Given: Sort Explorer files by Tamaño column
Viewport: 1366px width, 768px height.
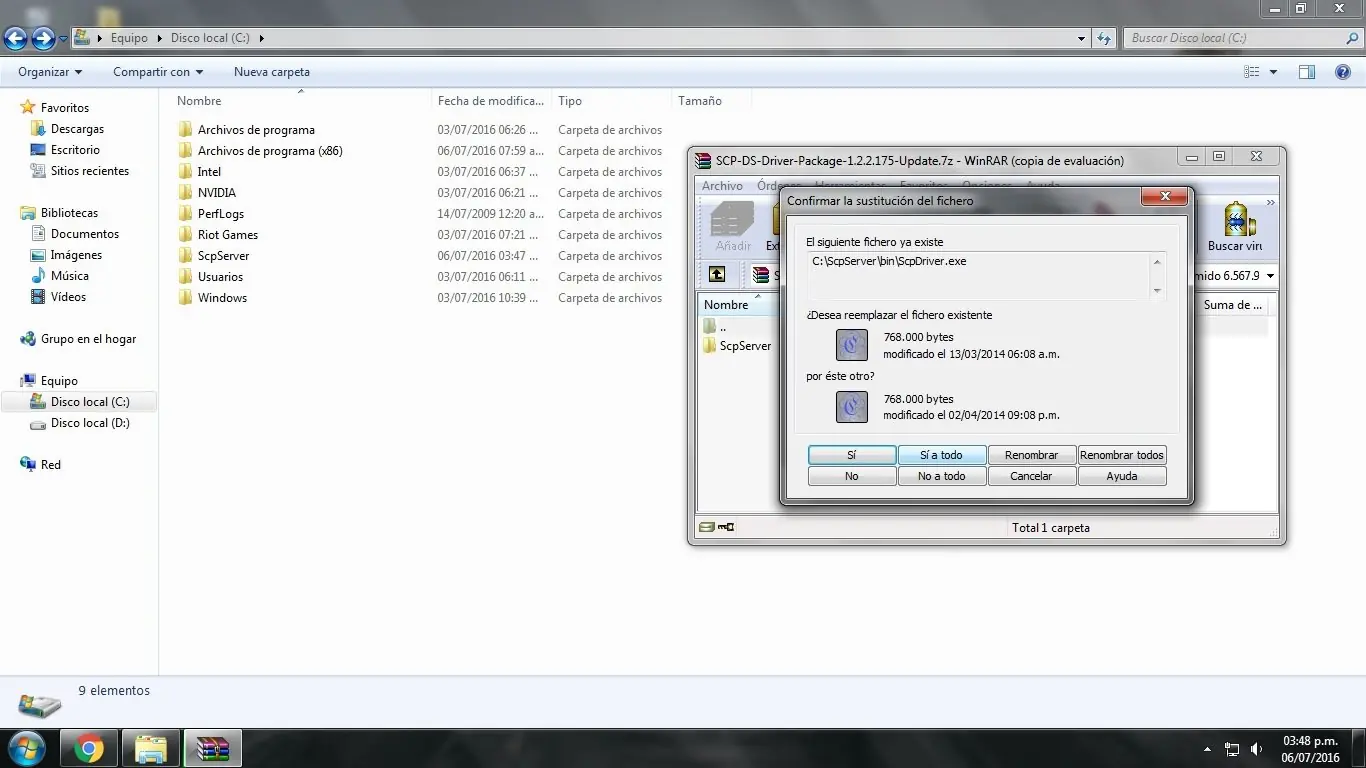Looking at the screenshot, I should coord(711,101).
